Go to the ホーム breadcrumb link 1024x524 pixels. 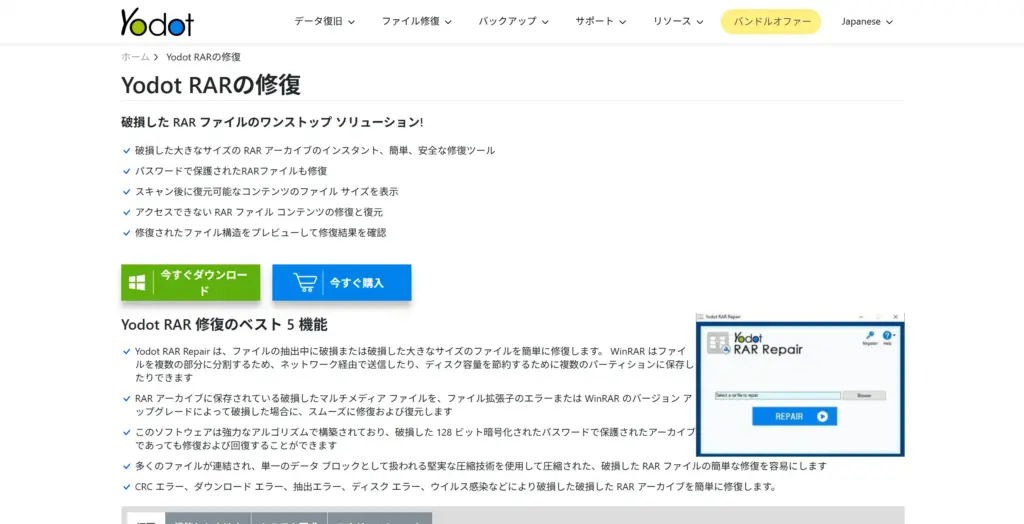coord(135,57)
